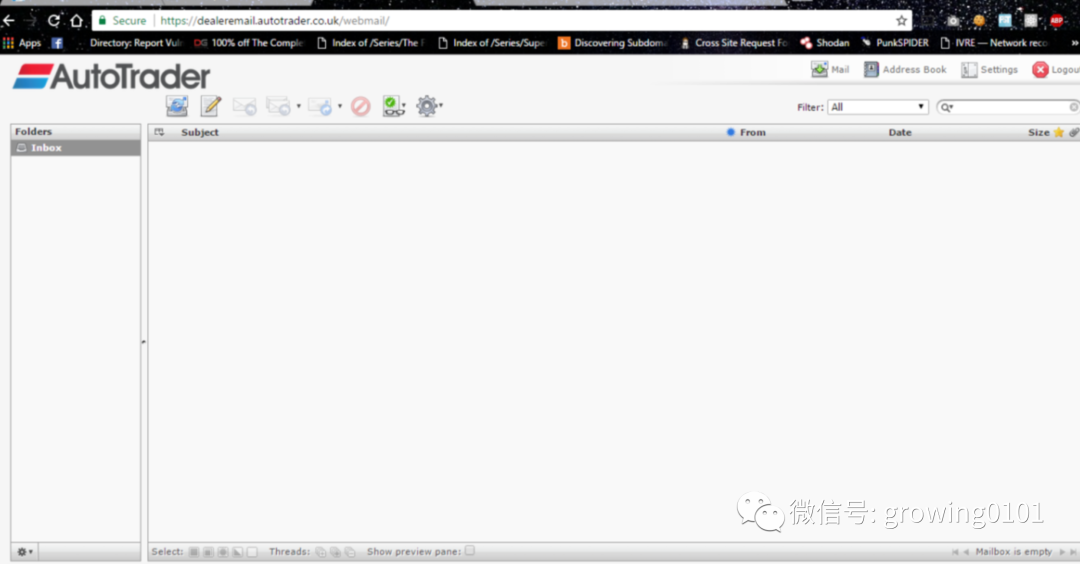
Task: Open 100% off The Comple bookmark
Action: coord(249,43)
